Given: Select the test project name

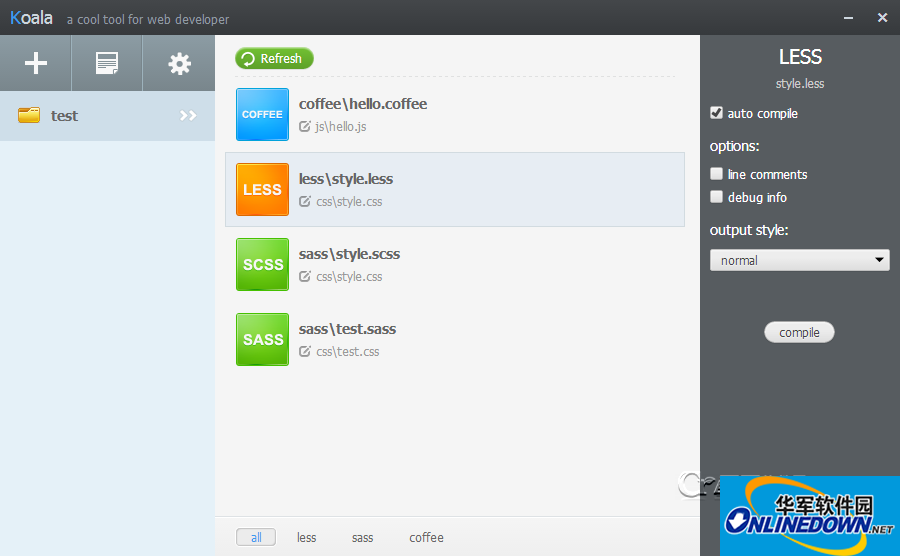Looking at the screenshot, I should (64, 116).
